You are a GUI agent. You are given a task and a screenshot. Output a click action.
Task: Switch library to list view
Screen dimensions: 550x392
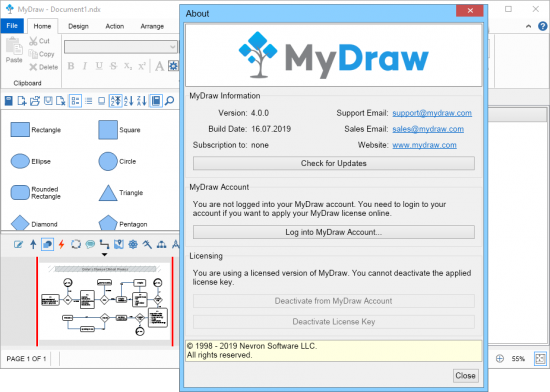pos(89,101)
